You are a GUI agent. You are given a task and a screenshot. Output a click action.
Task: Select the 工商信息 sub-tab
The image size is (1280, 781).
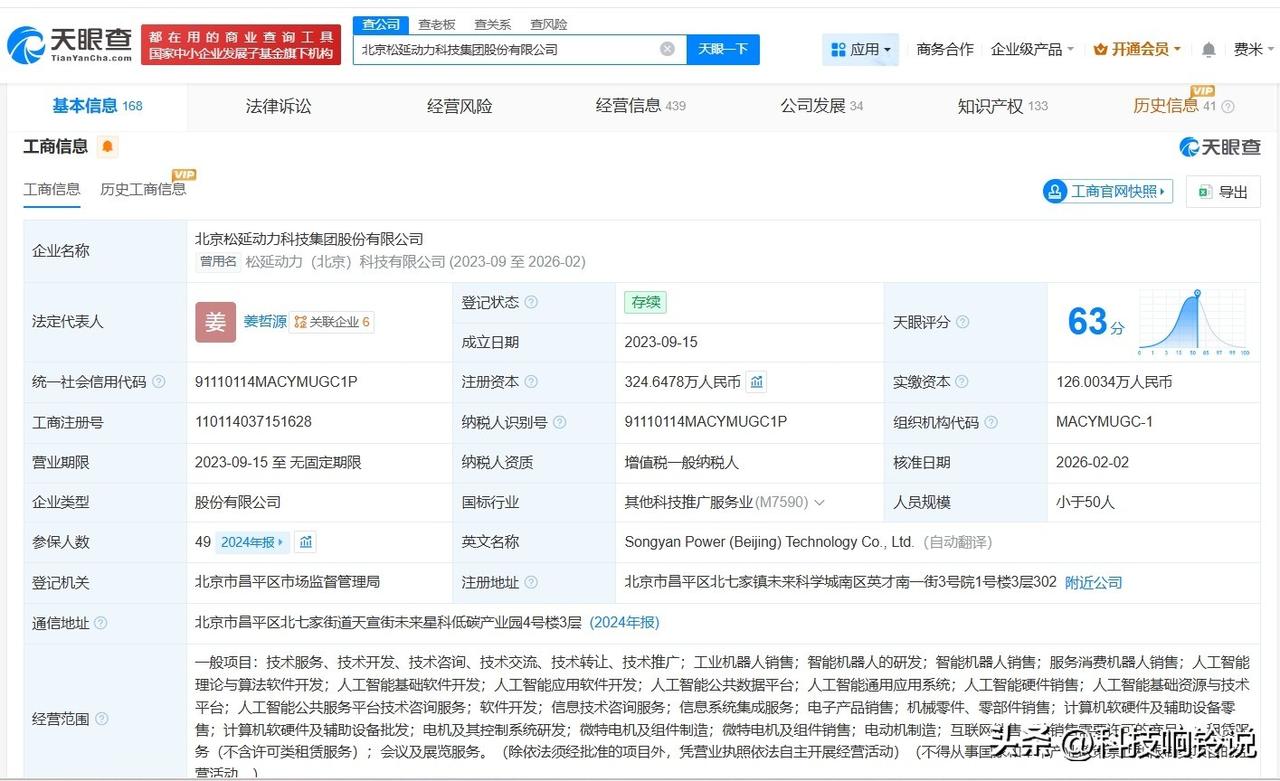tap(52, 189)
